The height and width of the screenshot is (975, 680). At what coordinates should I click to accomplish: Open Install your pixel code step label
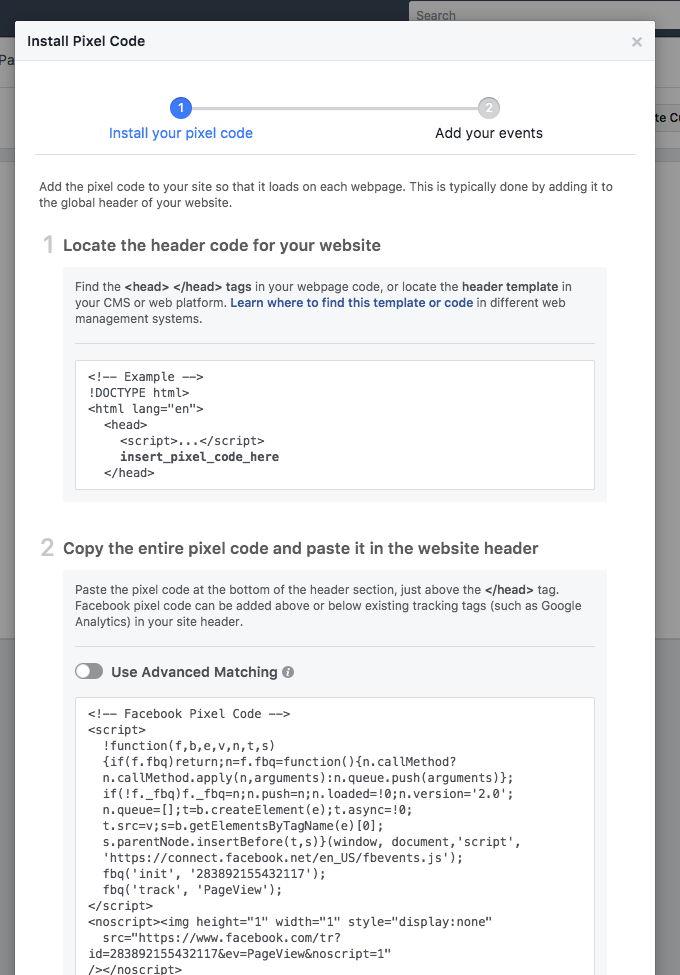(x=181, y=133)
